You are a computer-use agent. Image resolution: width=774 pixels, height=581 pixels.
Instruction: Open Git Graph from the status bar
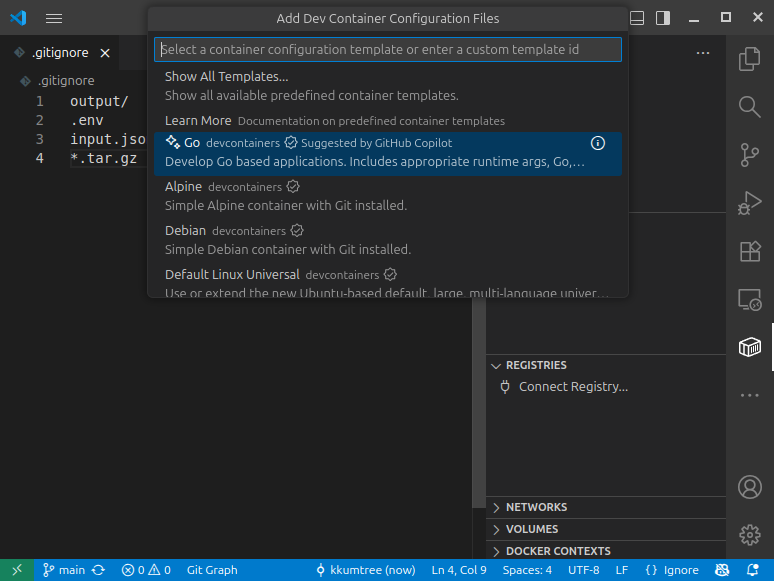pyautogui.click(x=212, y=570)
